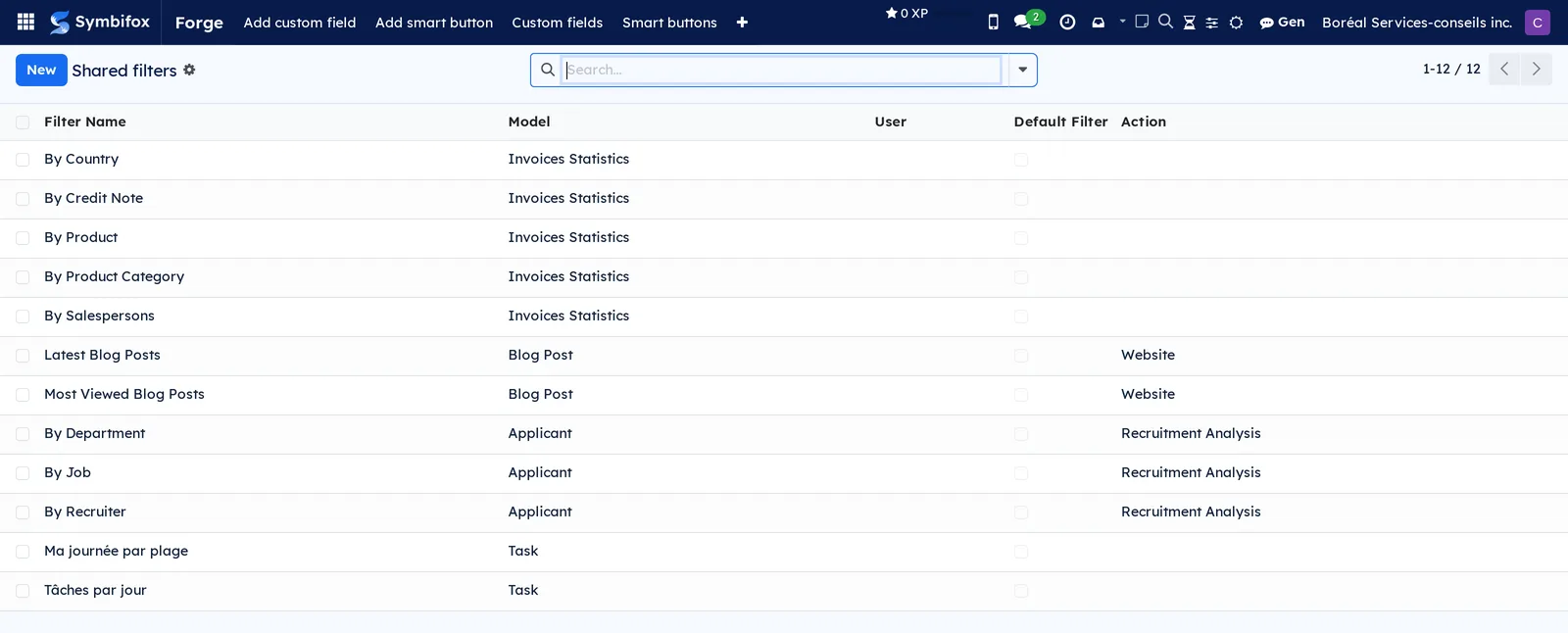1568x633 pixels.
Task: Open the Most Viewed Blog Posts record
Action: 124,394
